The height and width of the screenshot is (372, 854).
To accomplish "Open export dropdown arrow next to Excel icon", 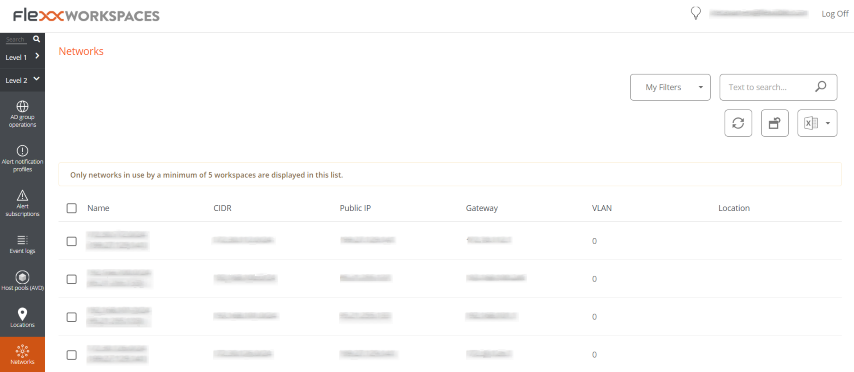I will (x=828, y=124).
